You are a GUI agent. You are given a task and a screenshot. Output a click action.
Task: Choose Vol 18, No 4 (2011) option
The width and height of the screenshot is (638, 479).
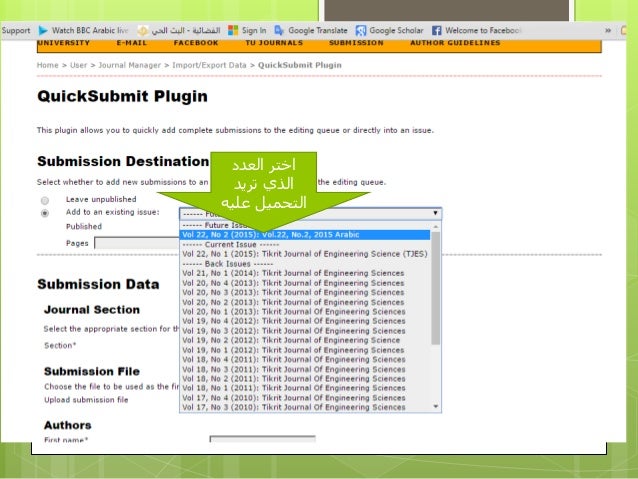[305, 359]
